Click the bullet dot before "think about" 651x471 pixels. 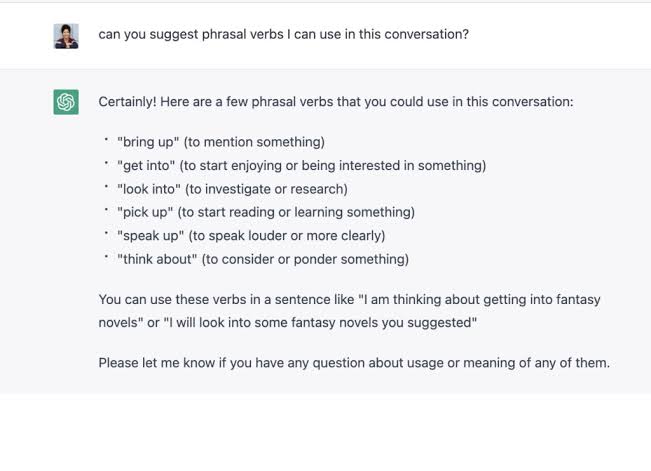pos(106,257)
